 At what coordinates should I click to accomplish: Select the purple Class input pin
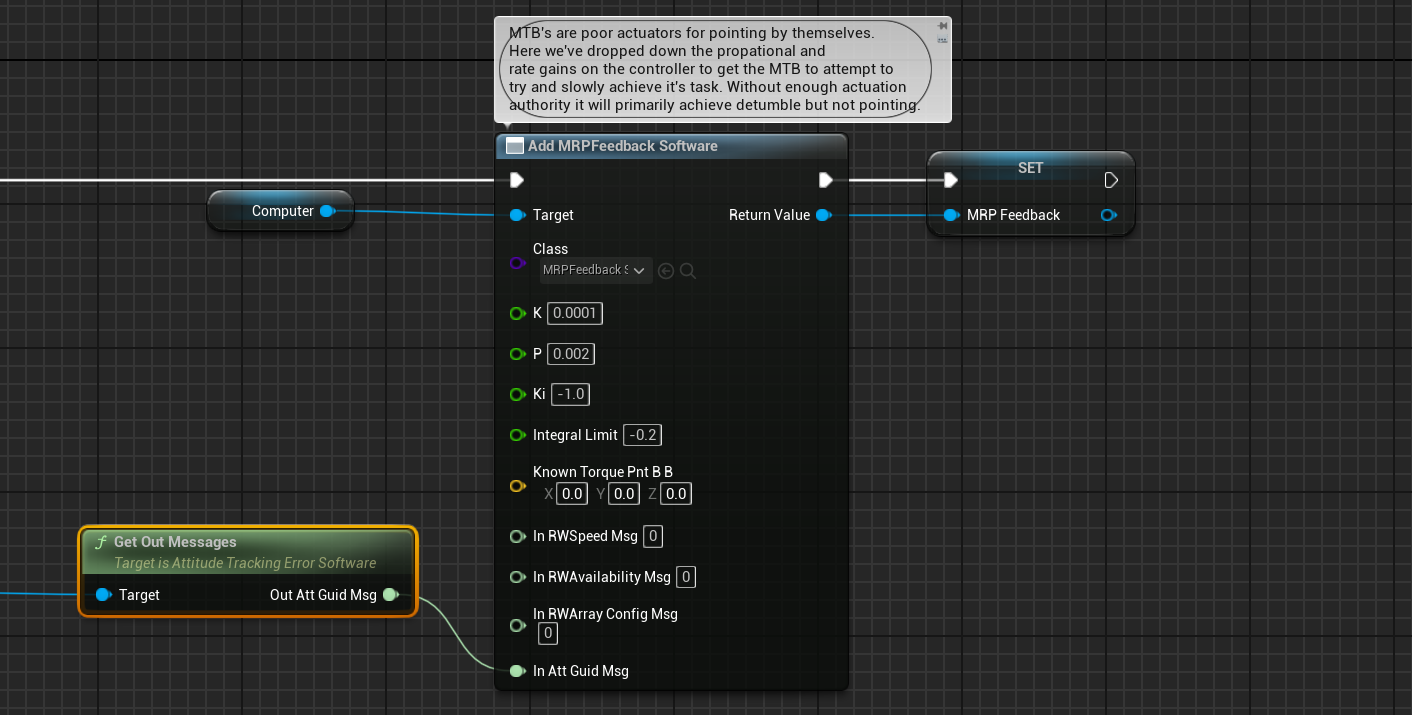pyautogui.click(x=517, y=263)
